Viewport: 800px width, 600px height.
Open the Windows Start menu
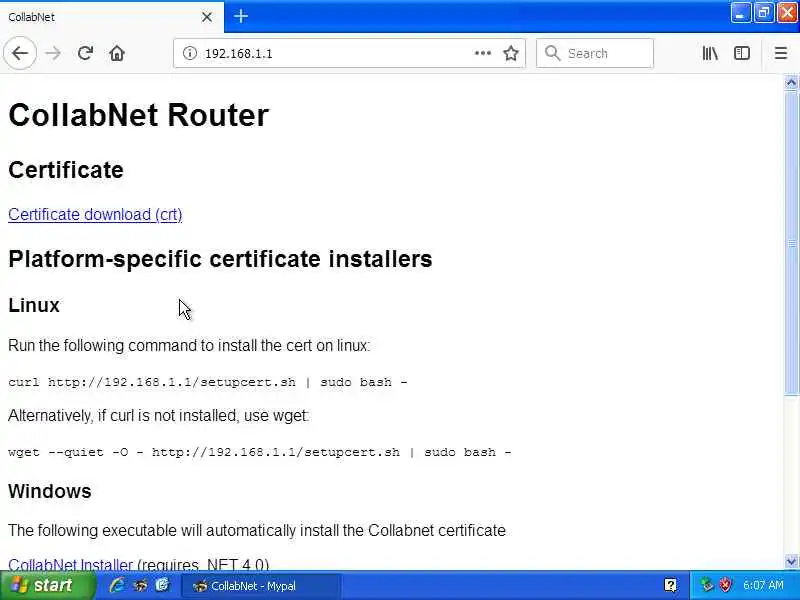pyautogui.click(x=47, y=585)
